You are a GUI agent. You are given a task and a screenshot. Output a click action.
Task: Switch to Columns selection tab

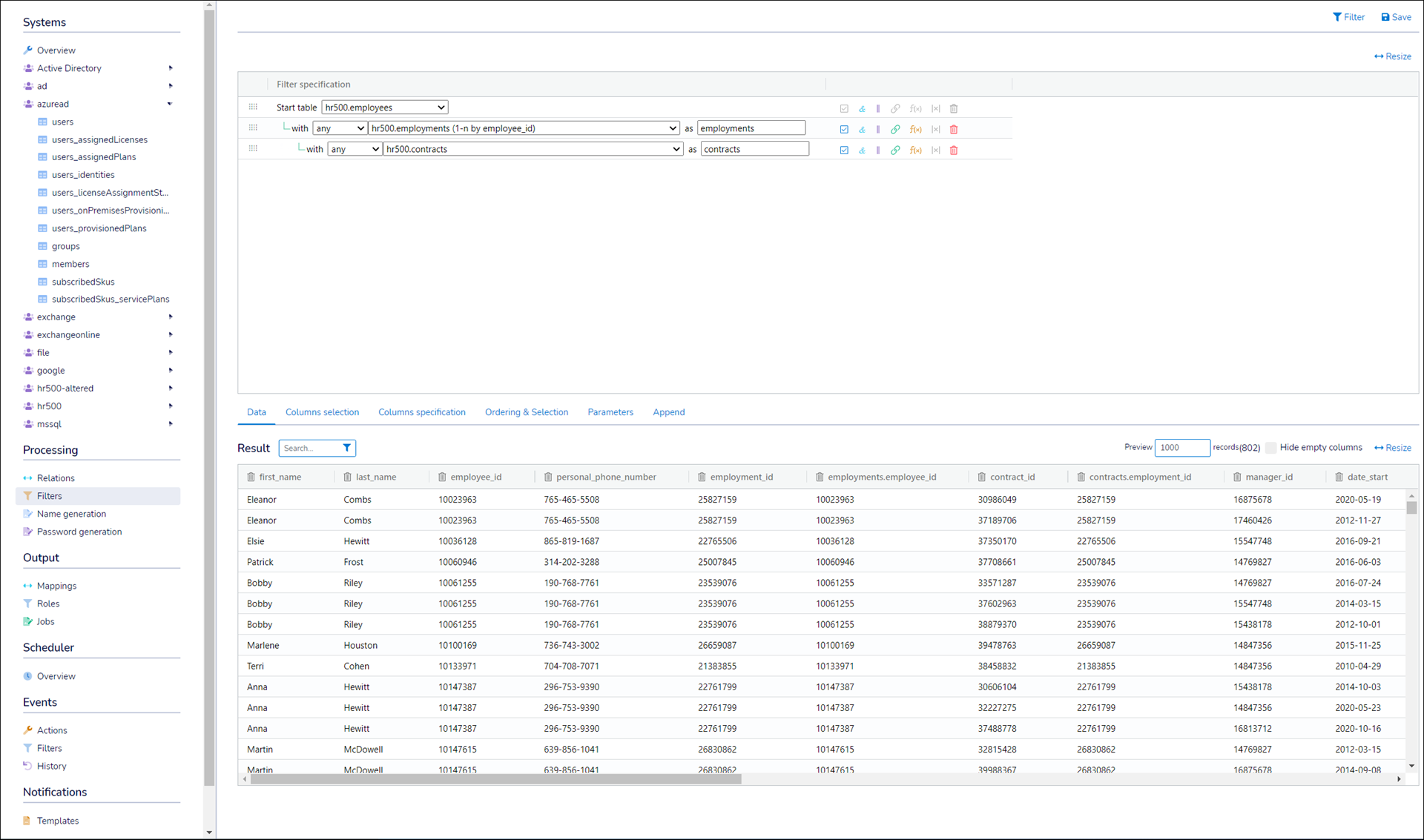tap(322, 412)
